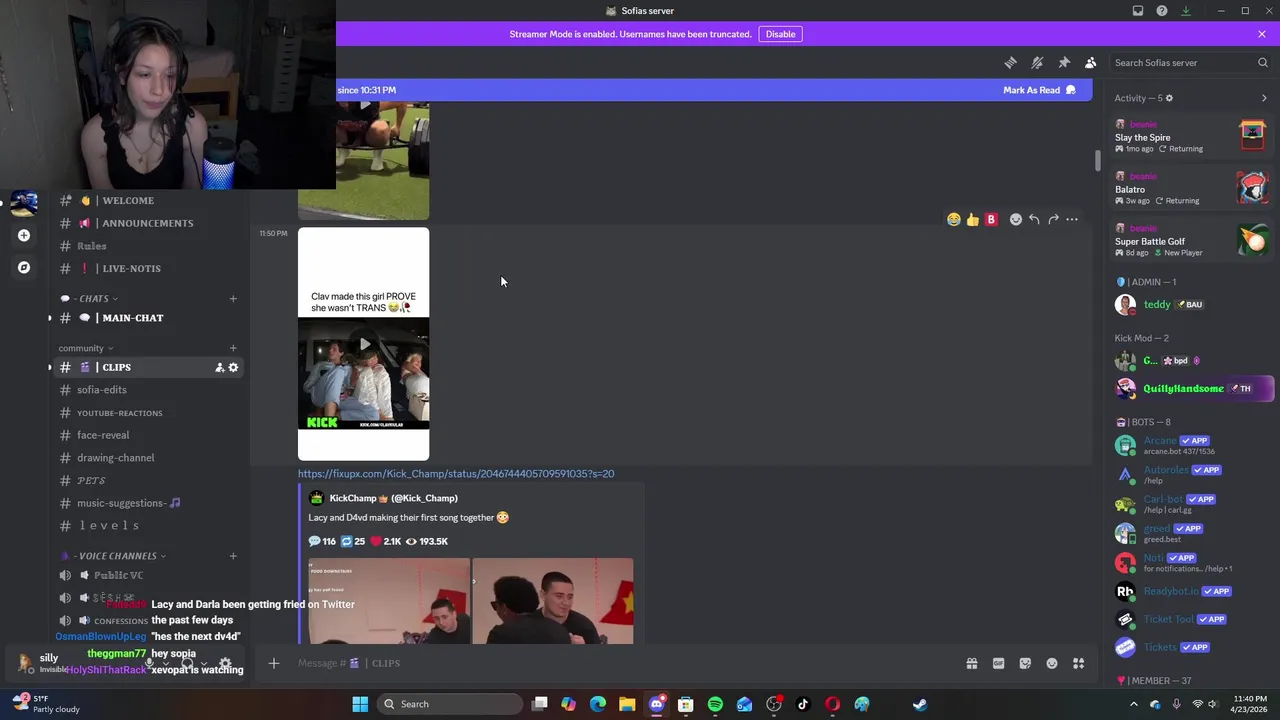Open Slay the Spire activity card
This screenshot has width=1280, height=720.
(x=1192, y=137)
